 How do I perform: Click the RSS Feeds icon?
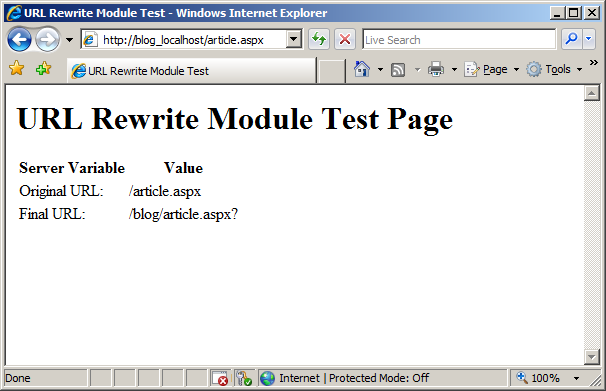(x=398, y=70)
